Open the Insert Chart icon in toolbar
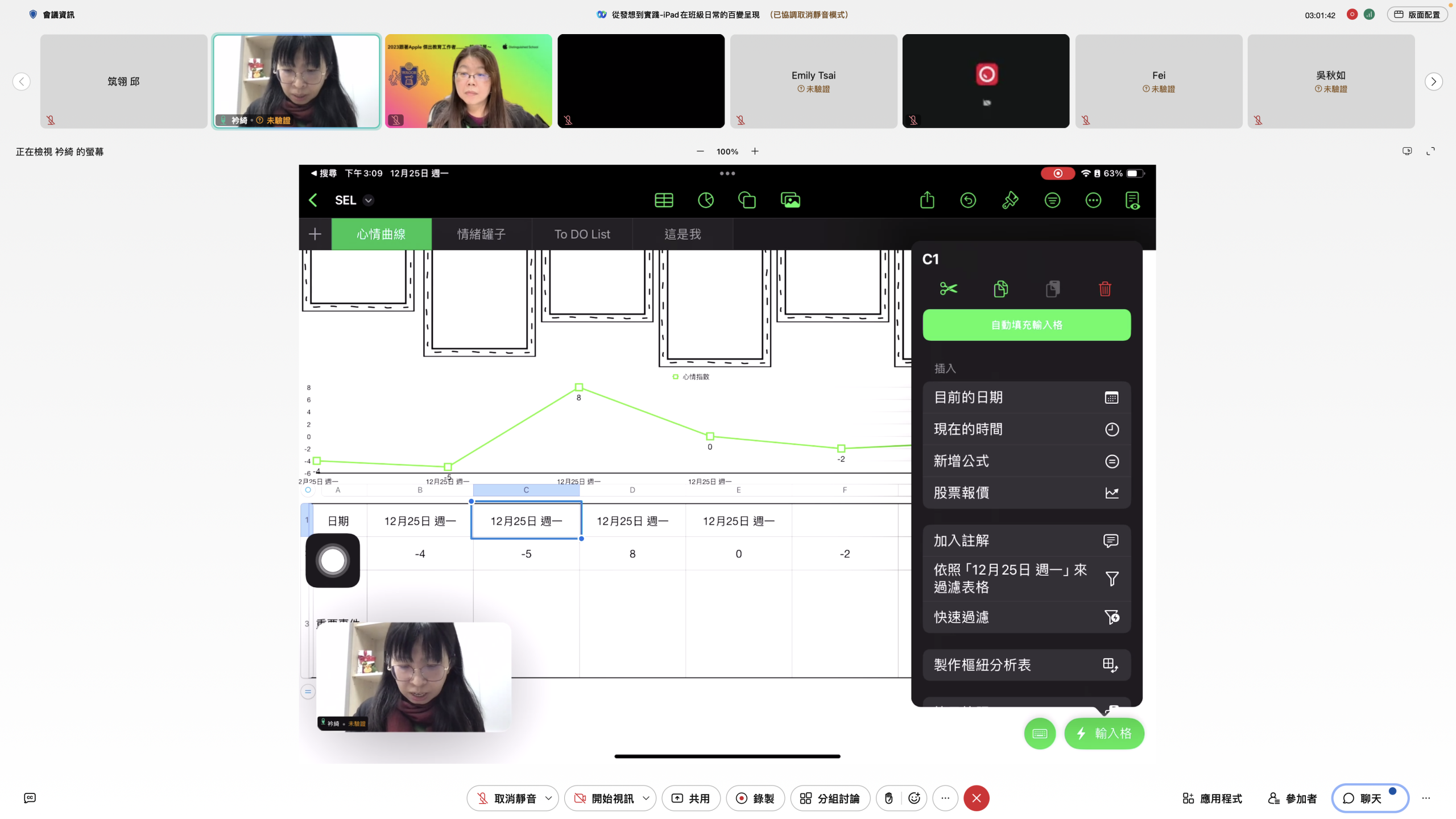The image size is (1456, 819). [x=705, y=200]
